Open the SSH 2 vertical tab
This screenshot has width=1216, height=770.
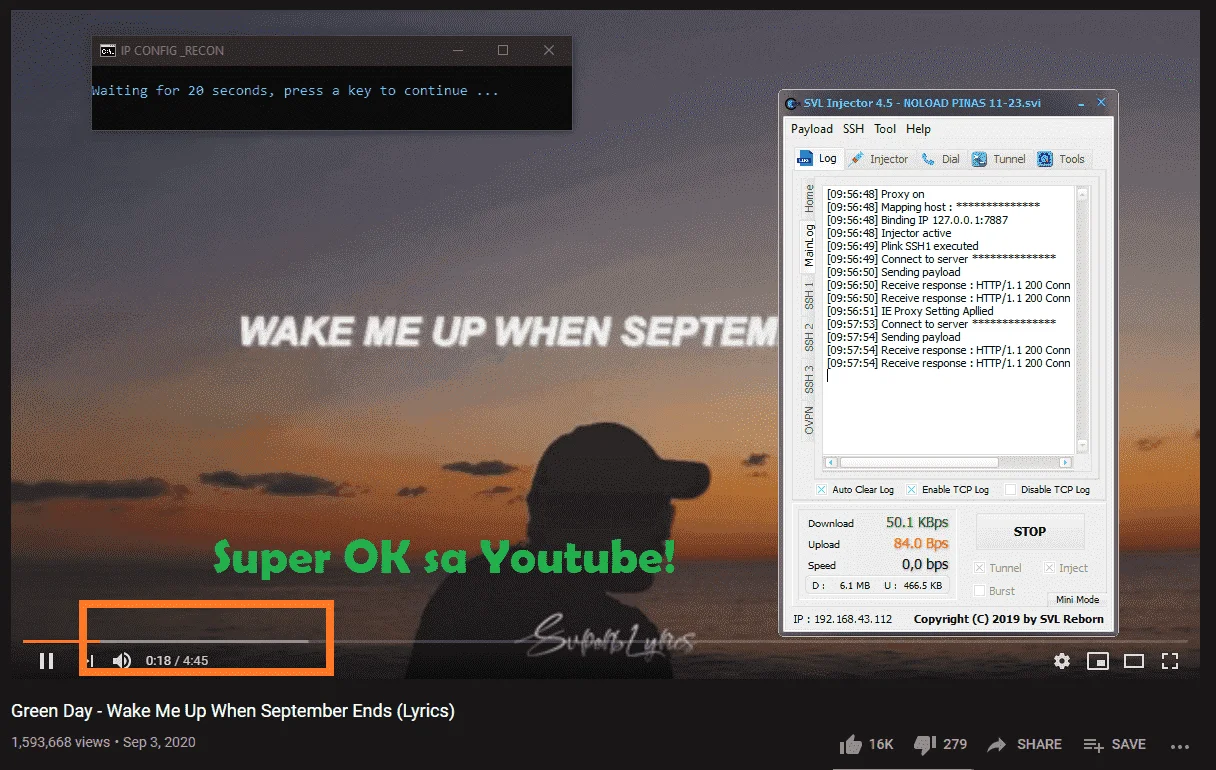tap(809, 337)
